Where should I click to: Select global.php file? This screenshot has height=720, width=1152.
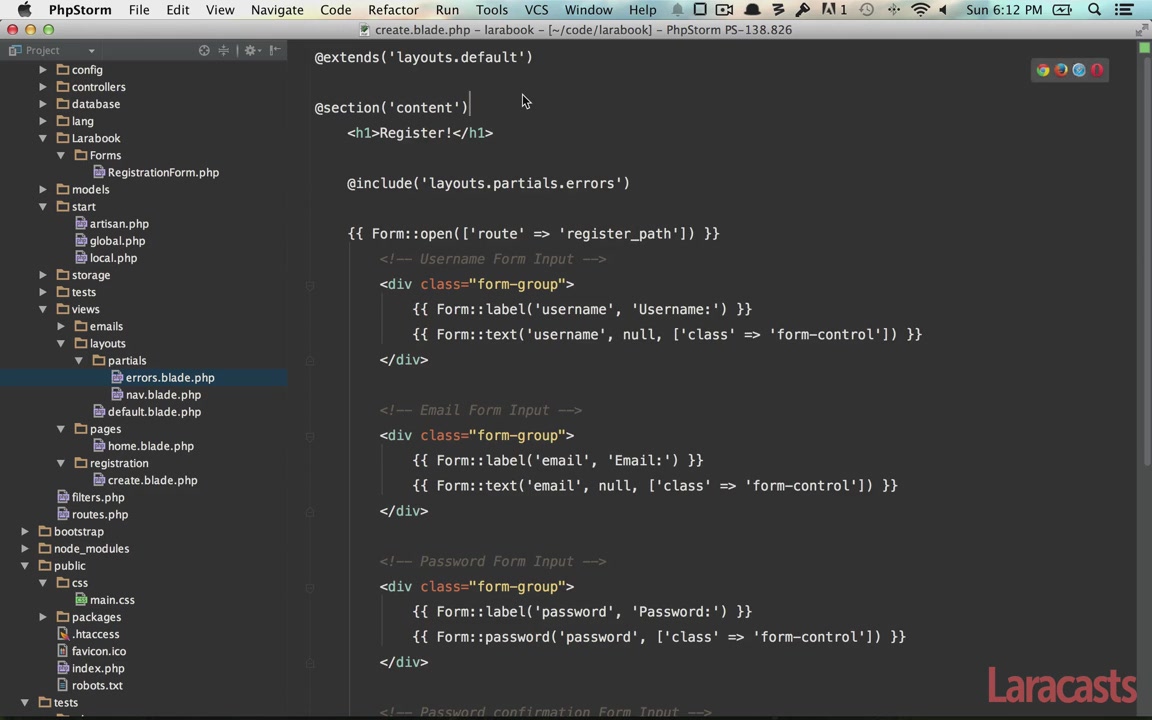[x=118, y=241]
